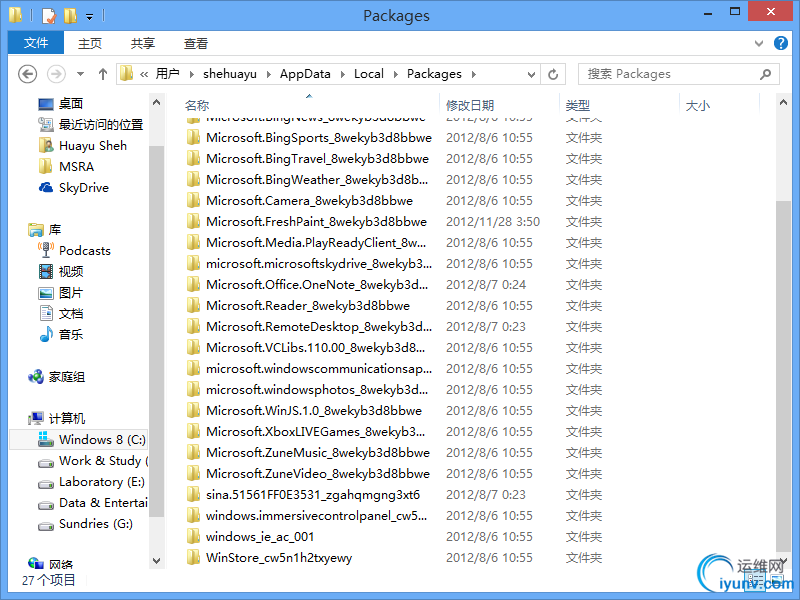This screenshot has height=600, width=800.
Task: Switch to the 查看 ribbon tab
Action: [x=196, y=43]
